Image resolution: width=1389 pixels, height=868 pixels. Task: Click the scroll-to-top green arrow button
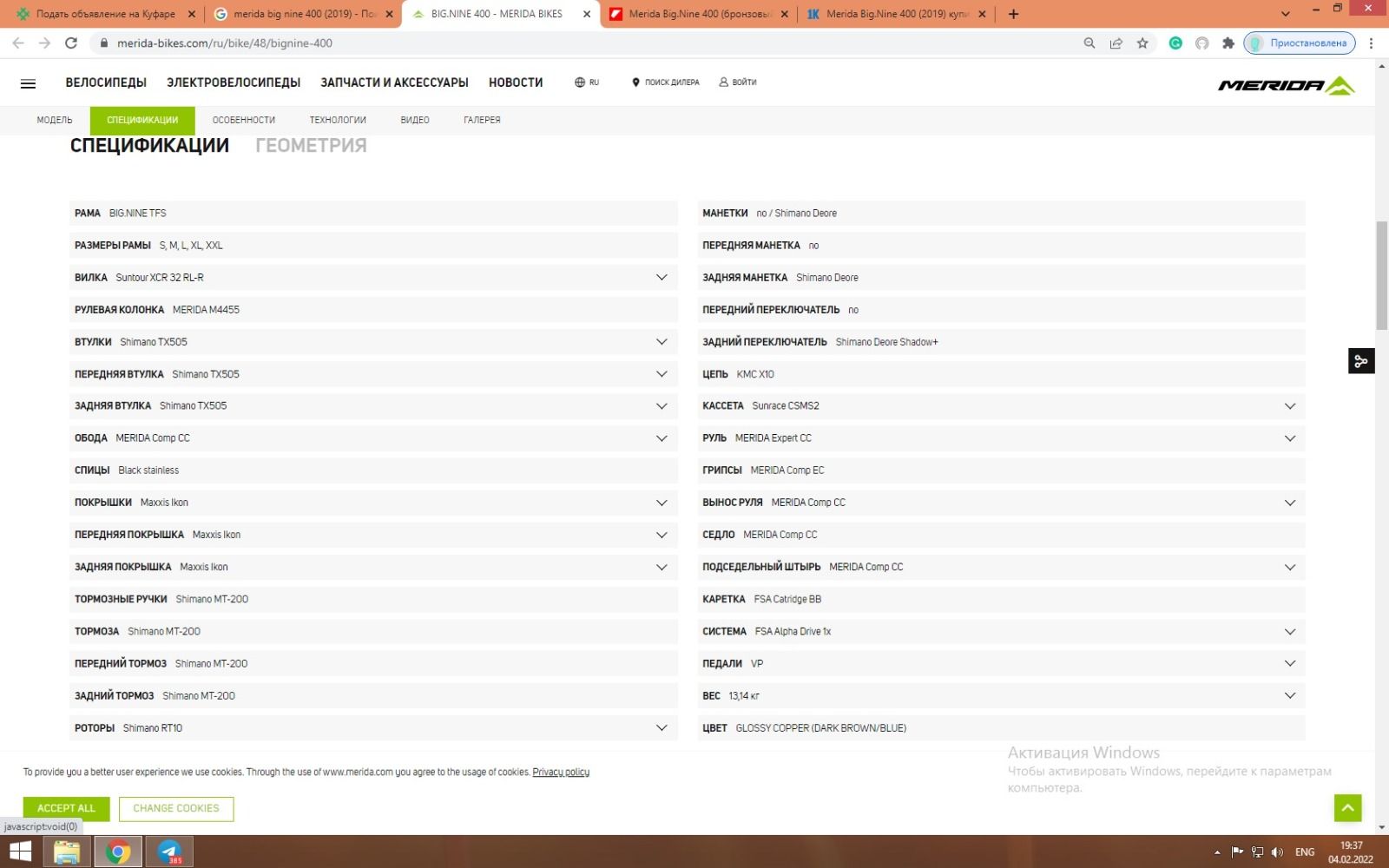coord(1347,807)
